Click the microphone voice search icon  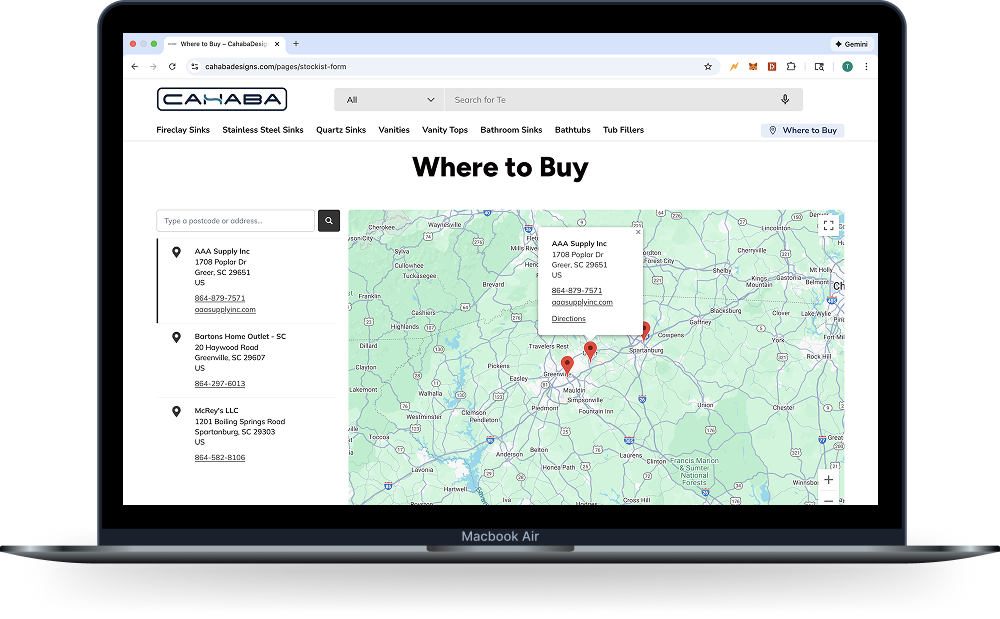tap(785, 100)
